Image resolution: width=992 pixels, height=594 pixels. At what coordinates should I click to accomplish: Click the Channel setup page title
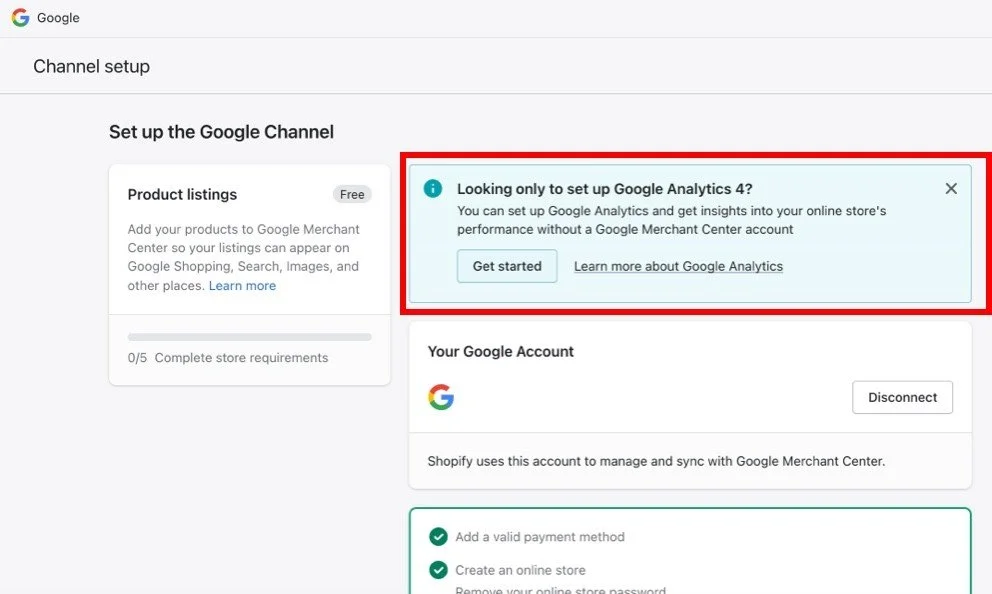tap(92, 66)
